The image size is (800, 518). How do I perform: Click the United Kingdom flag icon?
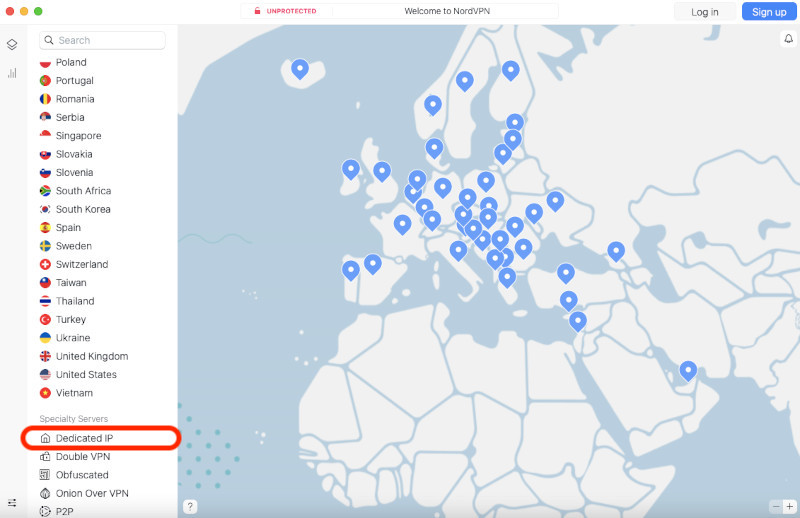point(45,356)
